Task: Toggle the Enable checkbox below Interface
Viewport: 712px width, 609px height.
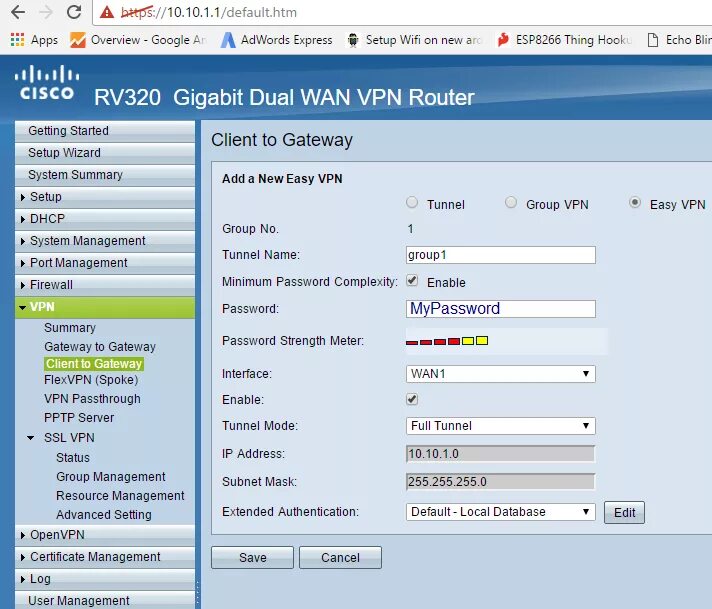Action: [412, 399]
